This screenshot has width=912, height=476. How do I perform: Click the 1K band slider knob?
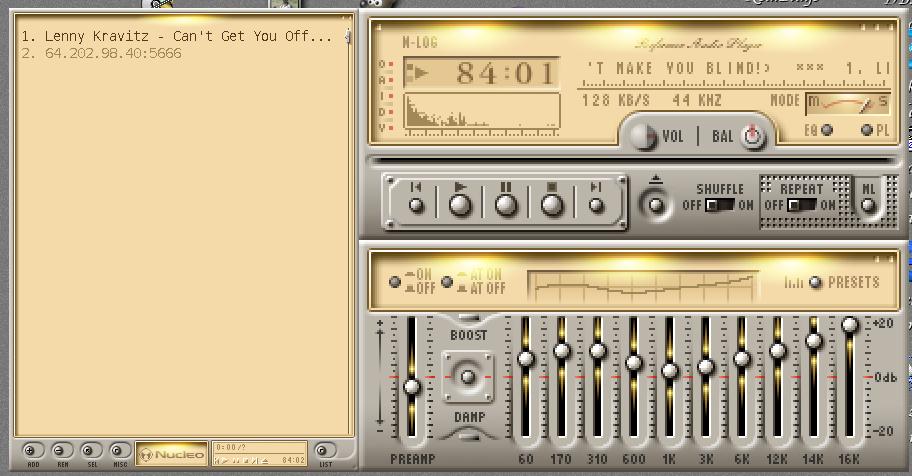669,370
